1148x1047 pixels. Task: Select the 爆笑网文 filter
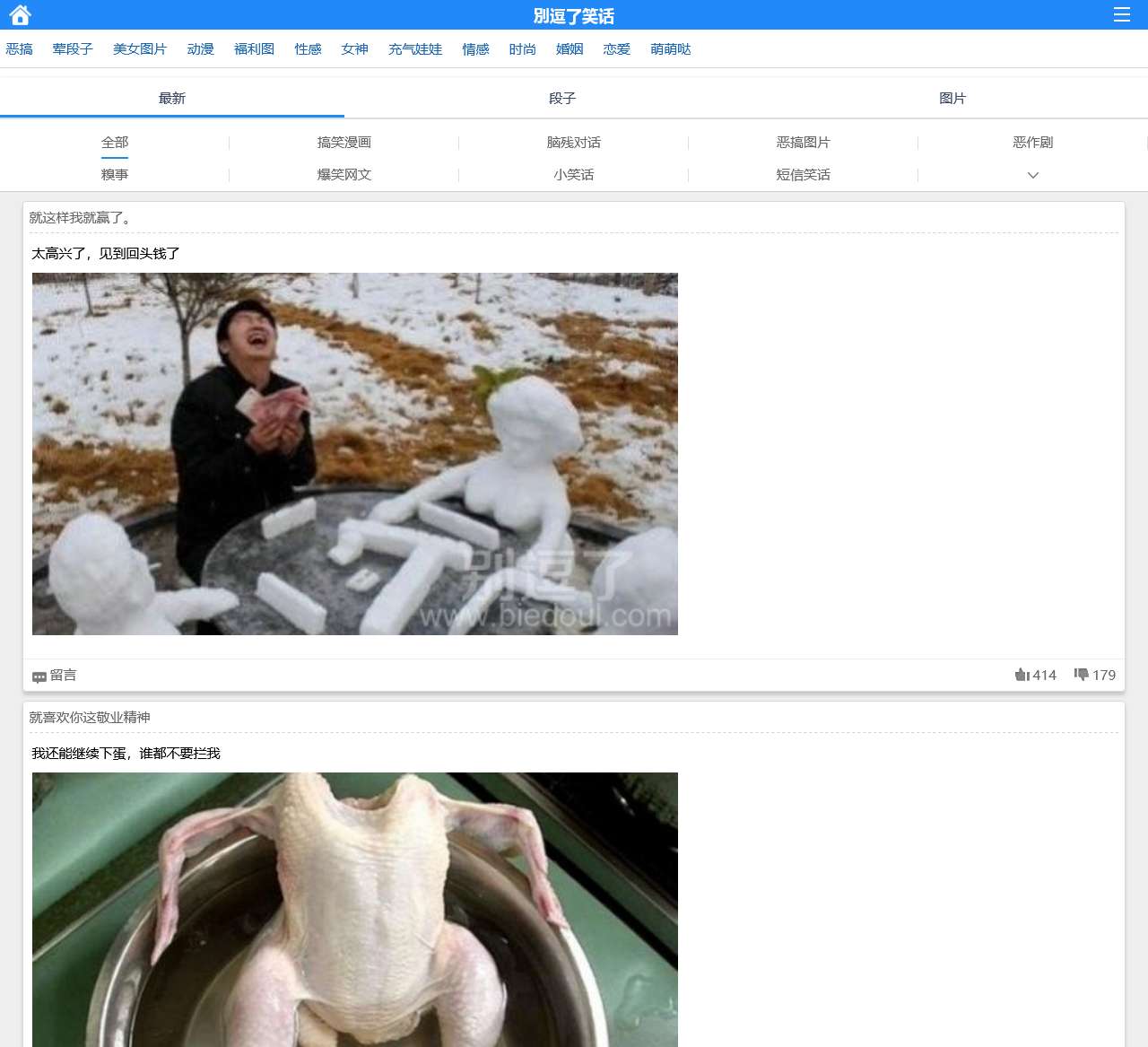344,175
